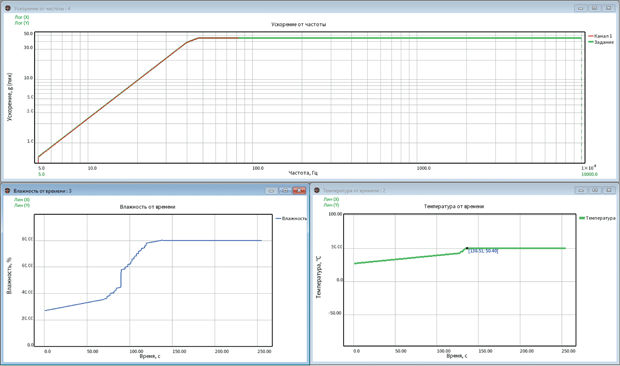Click the 'Ускорение от частоты' chart title
This screenshot has width=620, height=366.
point(299,25)
